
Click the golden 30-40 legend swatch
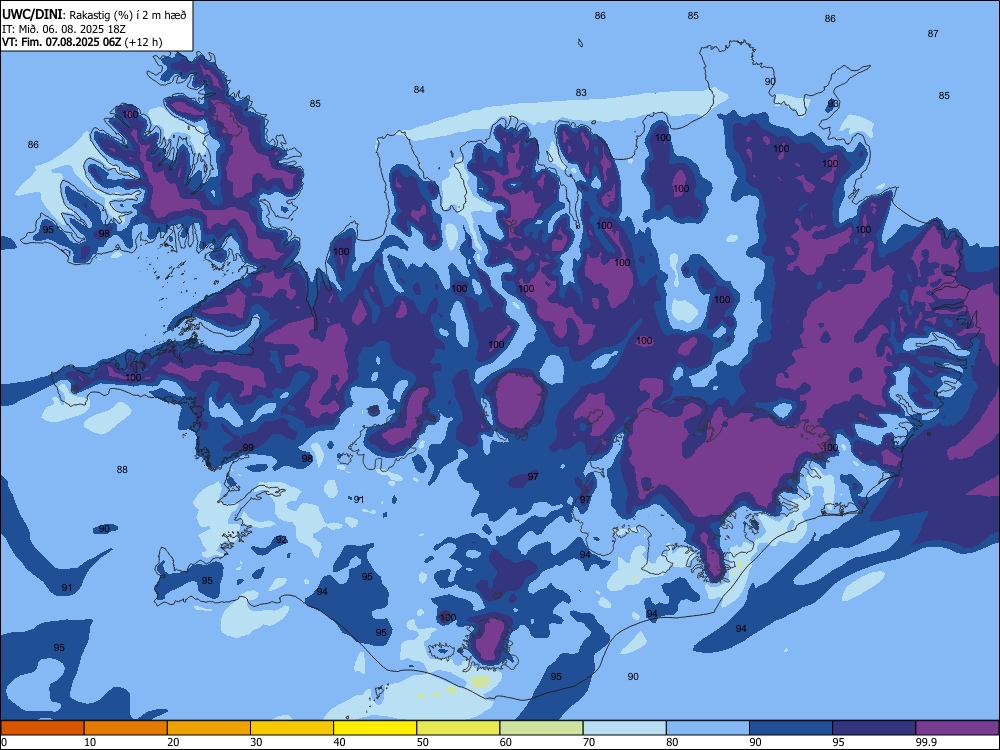coord(292,728)
